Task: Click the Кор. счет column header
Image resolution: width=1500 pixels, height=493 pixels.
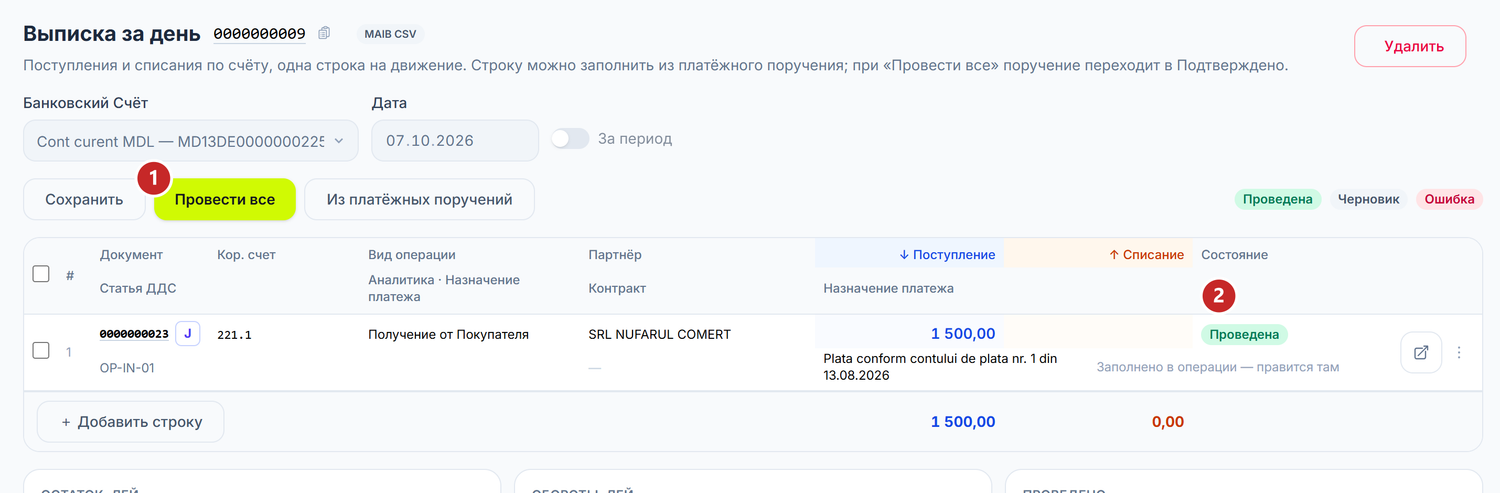Action: tap(246, 254)
